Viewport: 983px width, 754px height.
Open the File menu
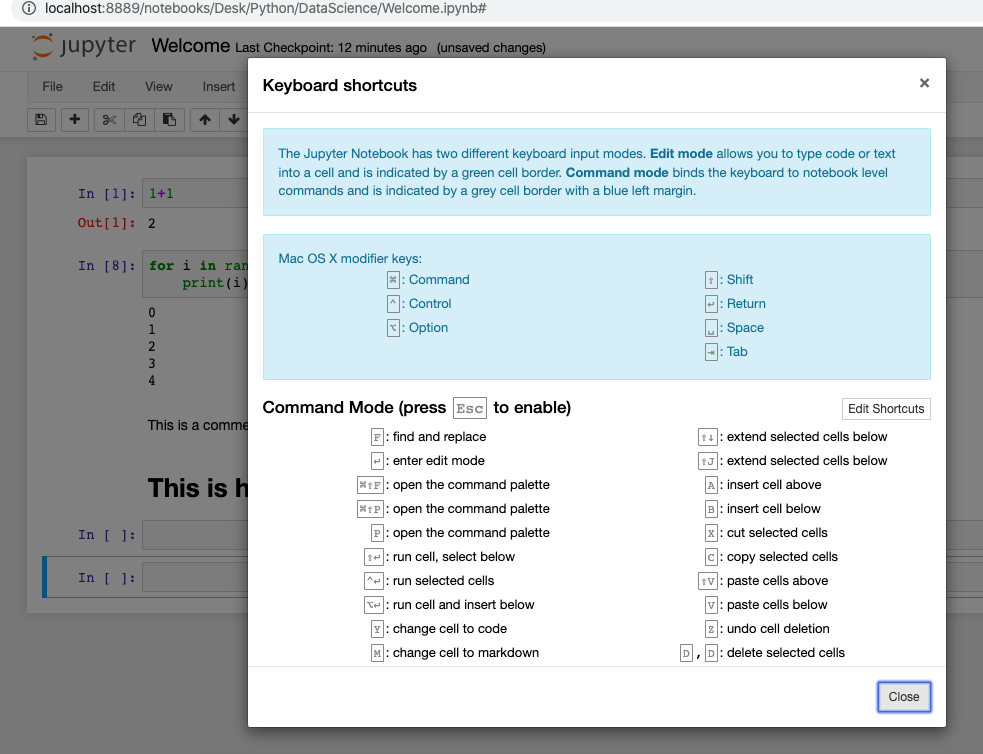(x=53, y=86)
